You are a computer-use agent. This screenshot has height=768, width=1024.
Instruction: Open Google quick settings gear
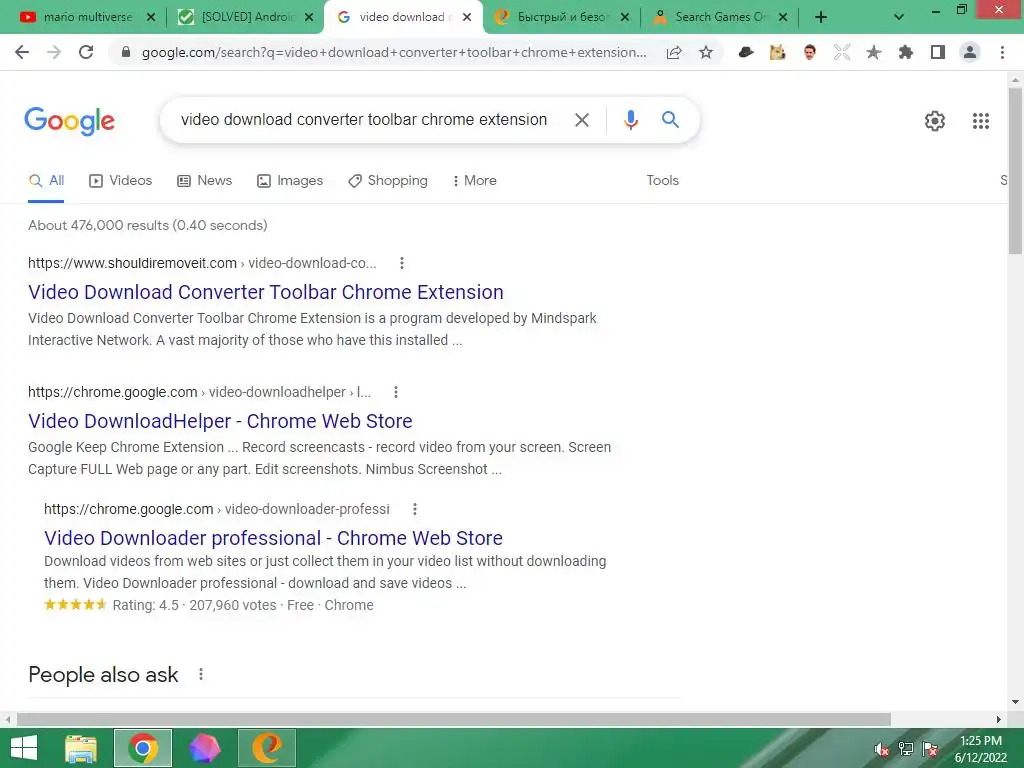pyautogui.click(x=935, y=121)
